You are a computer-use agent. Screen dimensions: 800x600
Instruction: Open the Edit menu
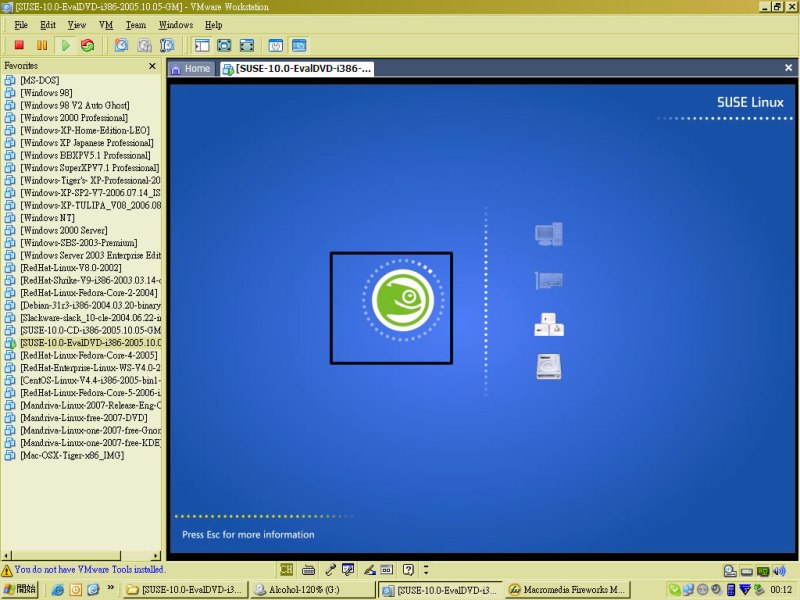click(x=47, y=25)
